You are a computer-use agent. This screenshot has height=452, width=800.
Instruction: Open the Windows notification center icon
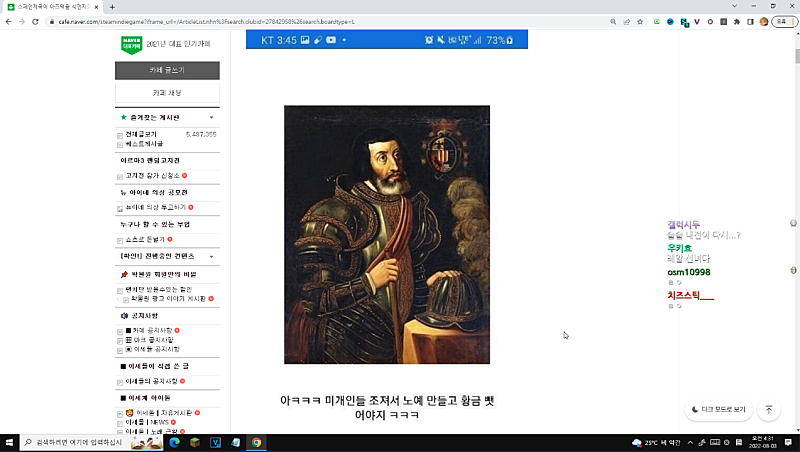[x=788, y=442]
